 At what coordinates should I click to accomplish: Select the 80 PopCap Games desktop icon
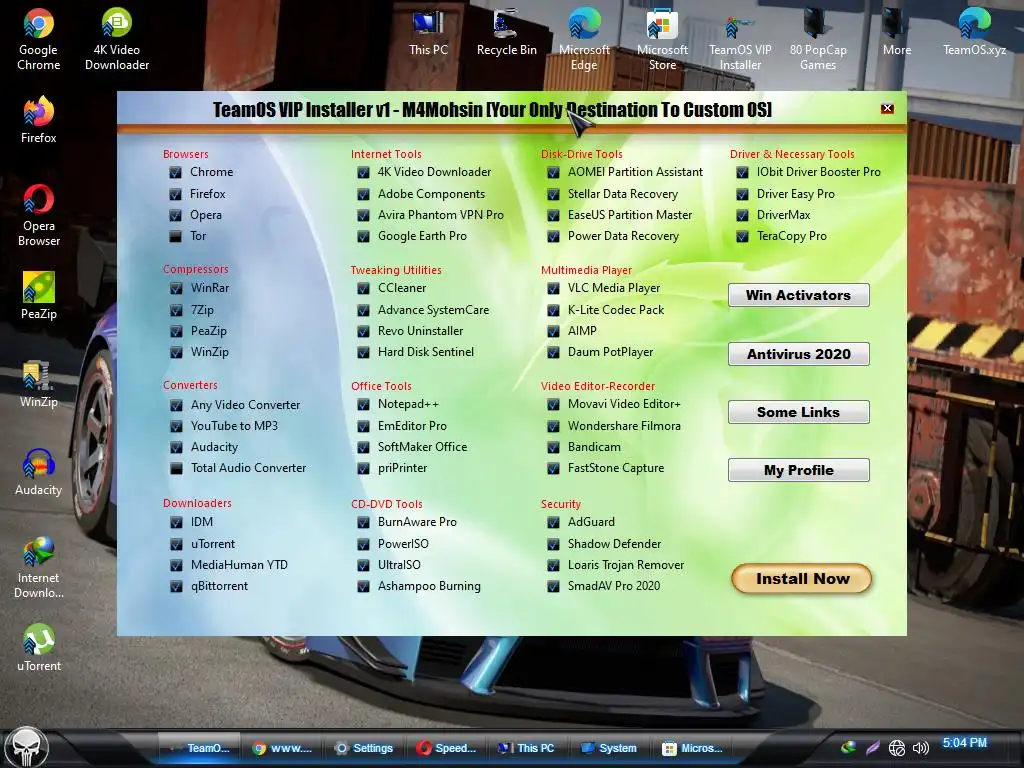[x=818, y=39]
